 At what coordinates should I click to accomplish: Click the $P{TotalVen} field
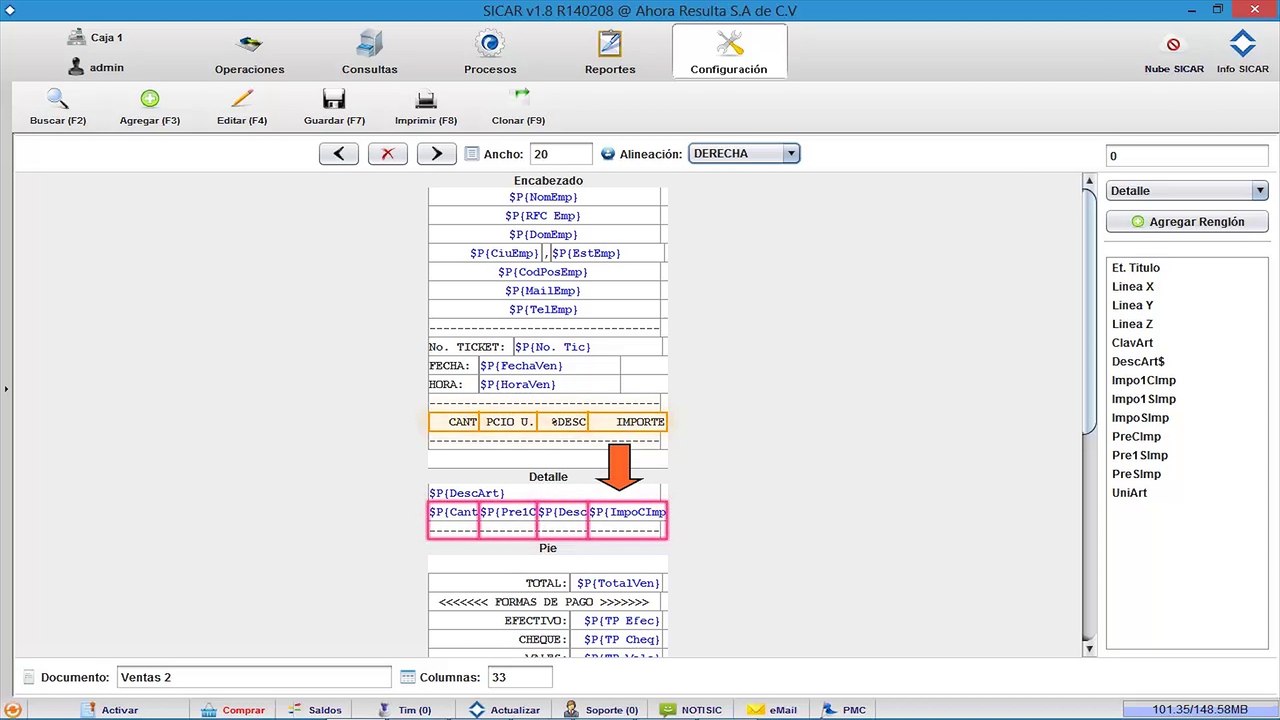[617, 583]
